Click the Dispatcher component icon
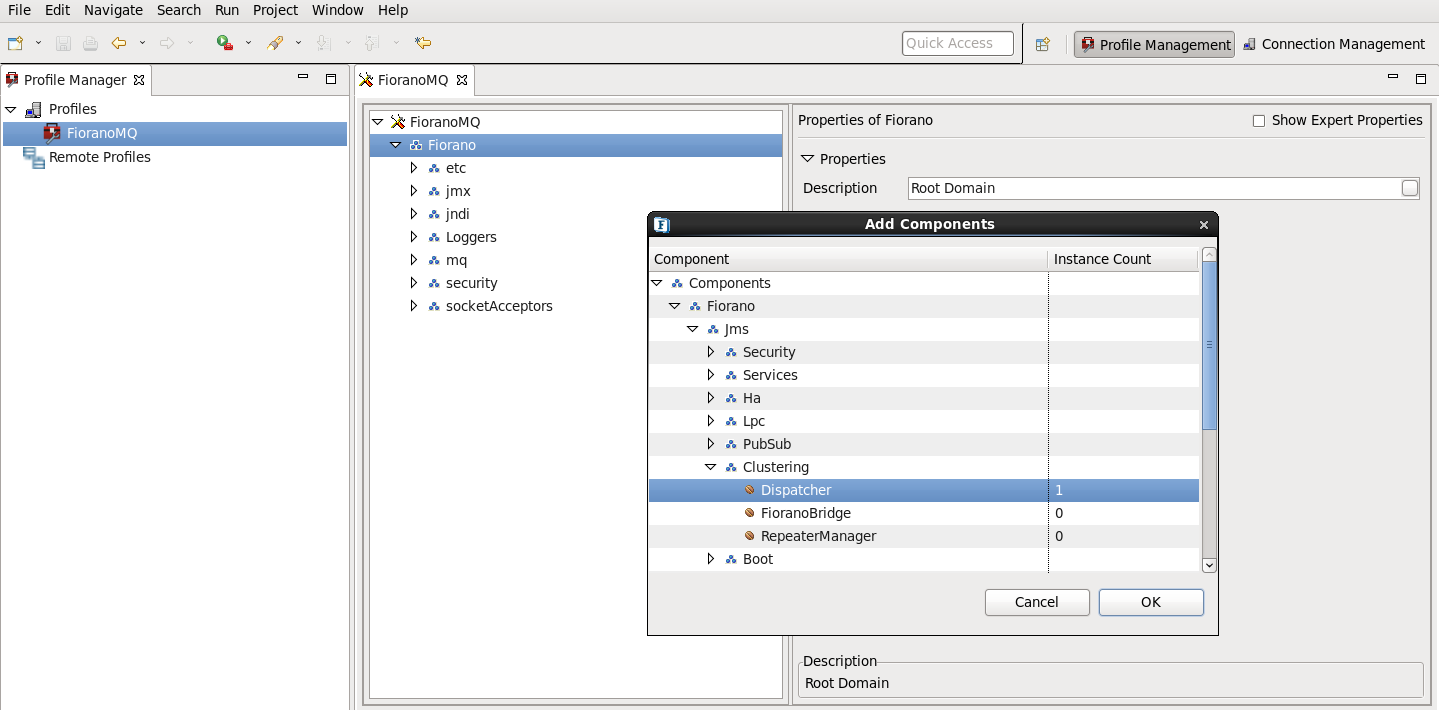 click(x=749, y=490)
